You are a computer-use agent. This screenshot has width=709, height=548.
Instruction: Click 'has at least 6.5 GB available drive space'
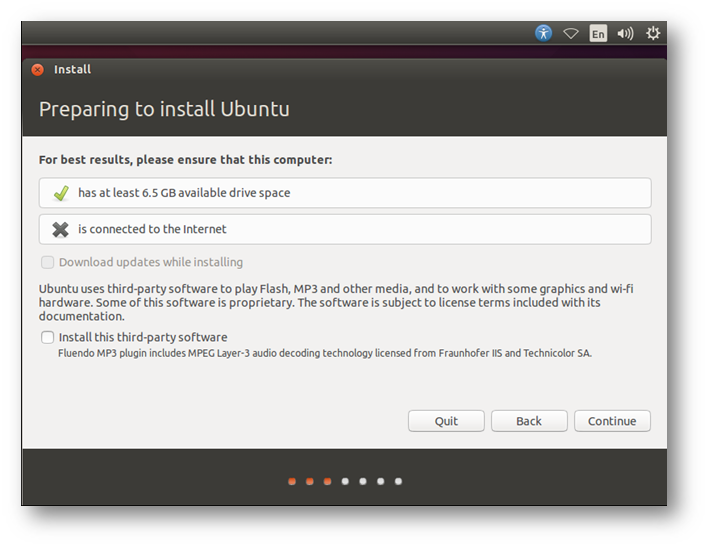(x=345, y=193)
